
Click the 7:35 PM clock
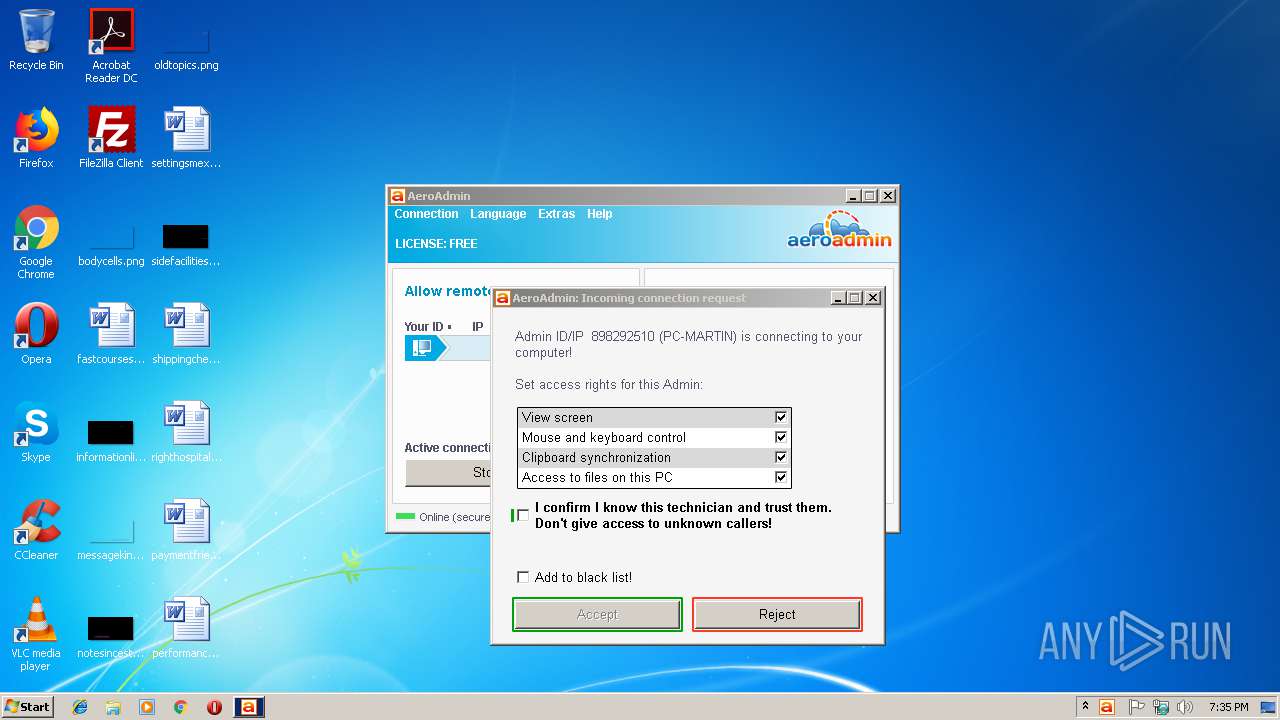1228,707
